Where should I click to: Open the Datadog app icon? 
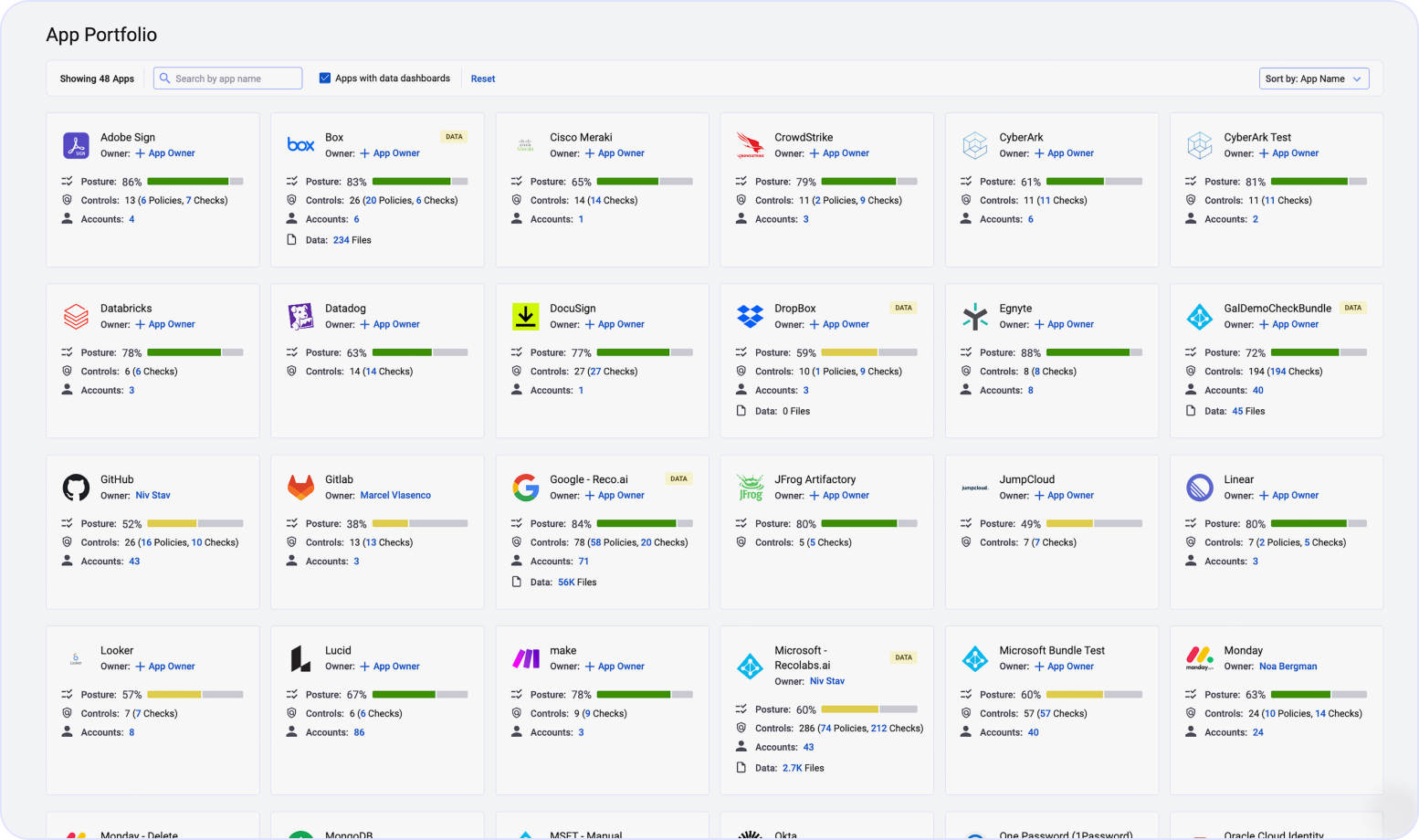[300, 316]
